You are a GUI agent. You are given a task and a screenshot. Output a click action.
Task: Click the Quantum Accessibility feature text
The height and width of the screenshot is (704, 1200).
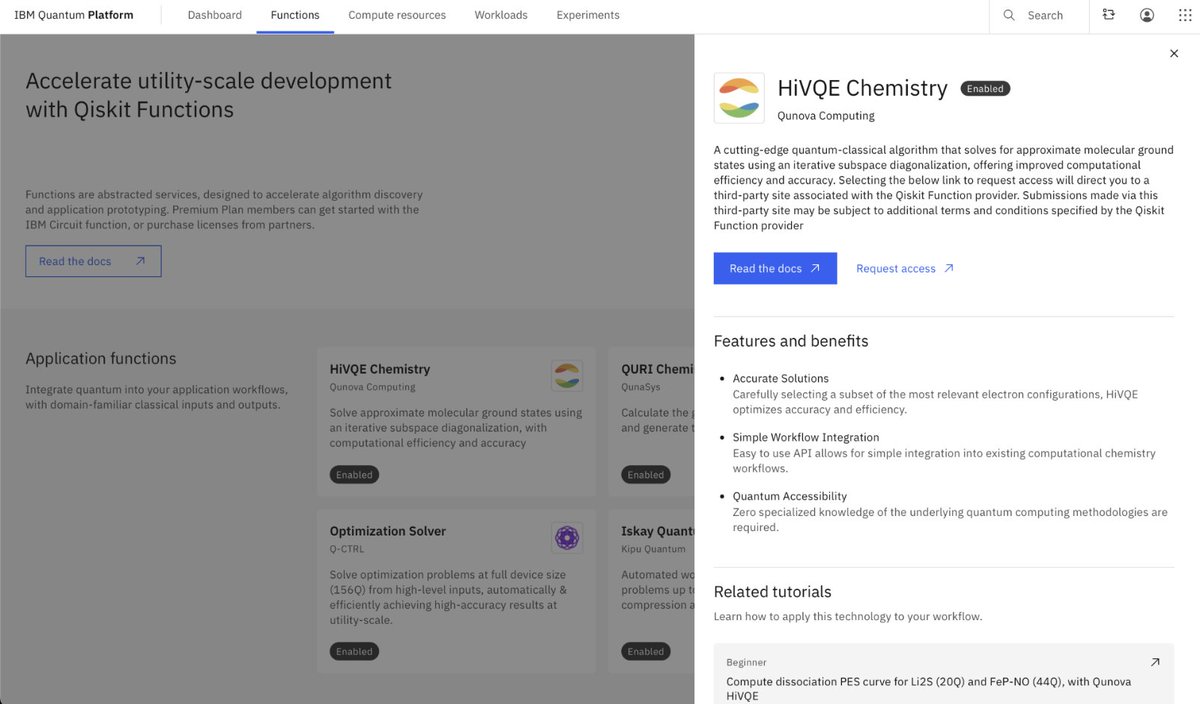click(x=790, y=497)
